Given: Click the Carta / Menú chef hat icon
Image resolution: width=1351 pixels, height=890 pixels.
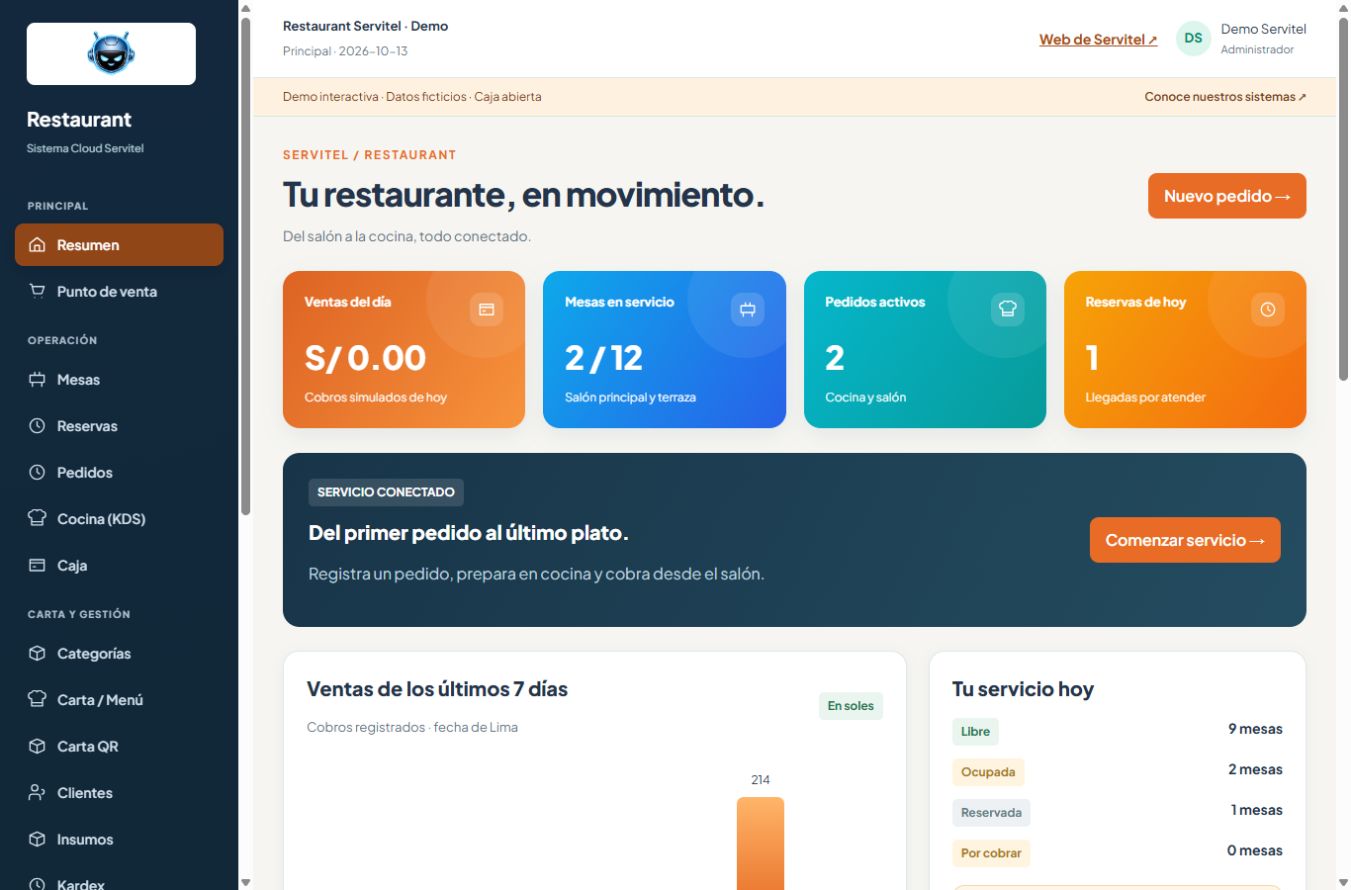Looking at the screenshot, I should tap(38, 700).
